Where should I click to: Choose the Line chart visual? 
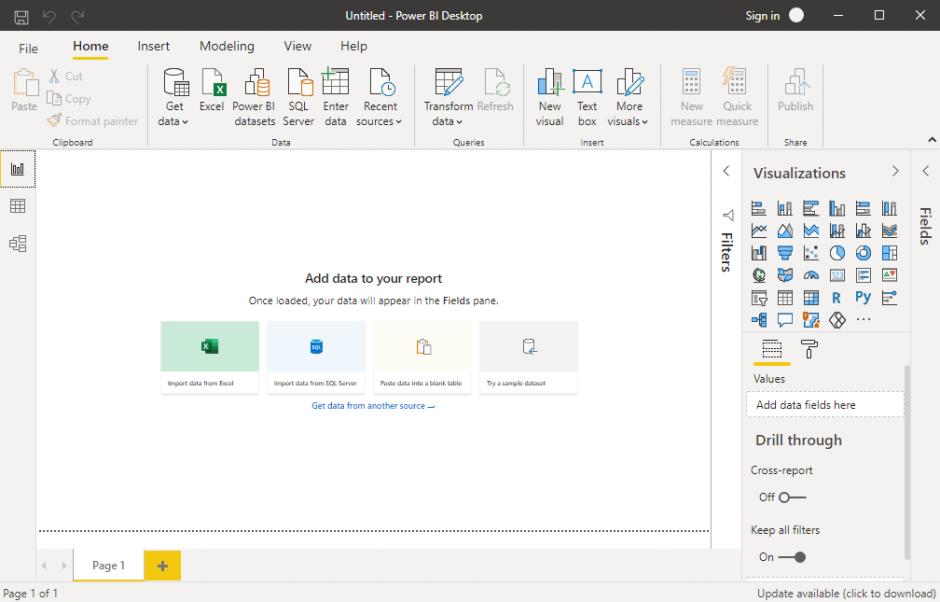758,230
